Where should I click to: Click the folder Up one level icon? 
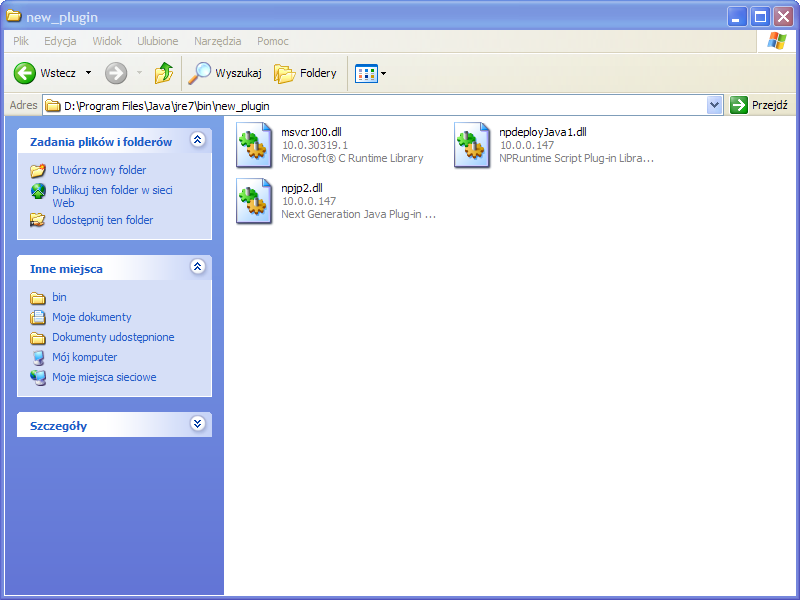pyautogui.click(x=164, y=73)
